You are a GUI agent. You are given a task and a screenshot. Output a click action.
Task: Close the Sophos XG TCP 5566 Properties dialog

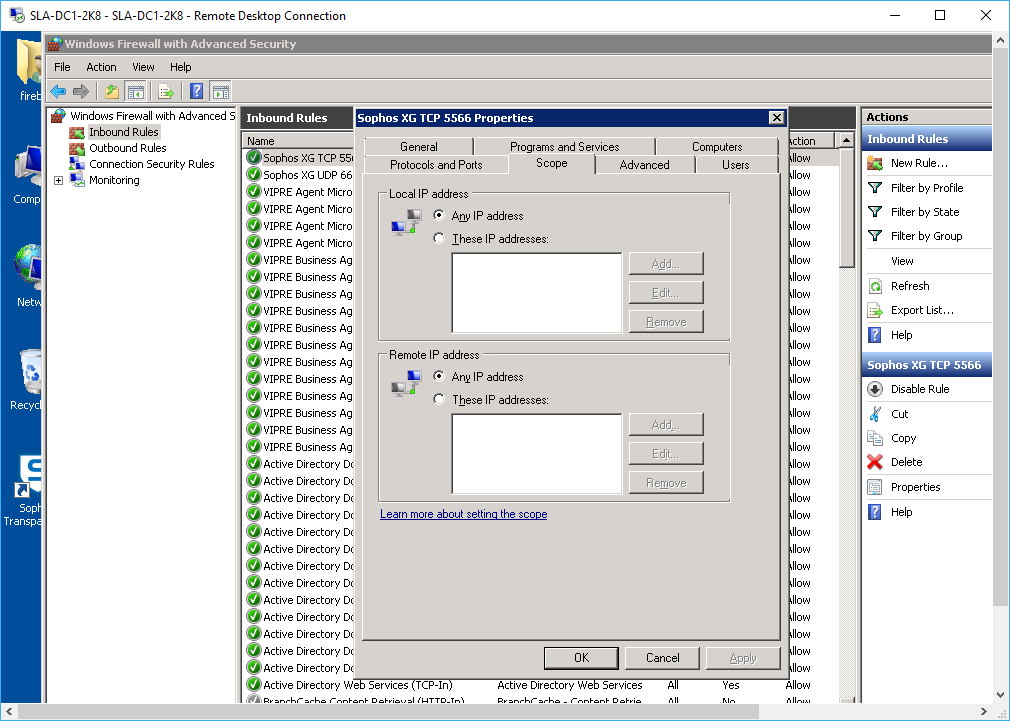click(777, 117)
